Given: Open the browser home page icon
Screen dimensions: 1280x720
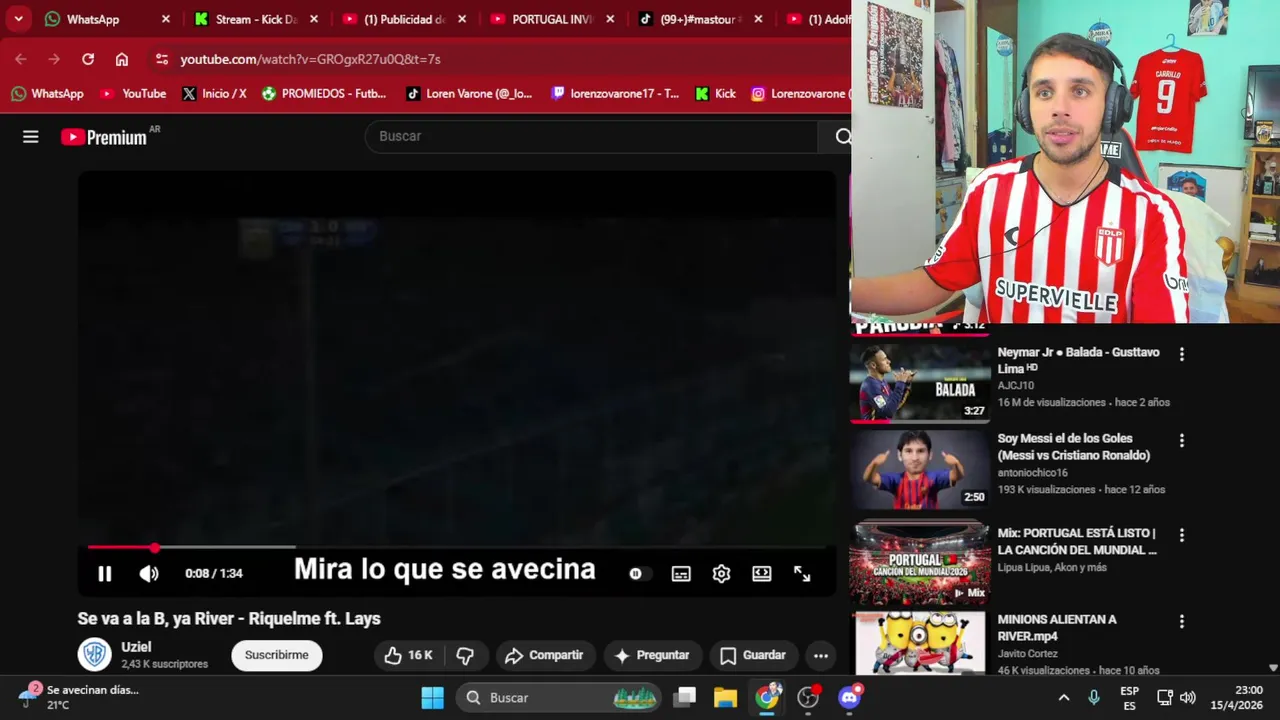Looking at the screenshot, I should pyautogui.click(x=122, y=59).
